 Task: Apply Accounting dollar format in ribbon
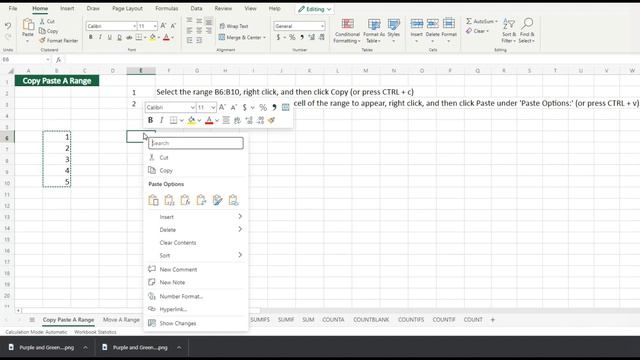pyautogui.click(x=278, y=38)
